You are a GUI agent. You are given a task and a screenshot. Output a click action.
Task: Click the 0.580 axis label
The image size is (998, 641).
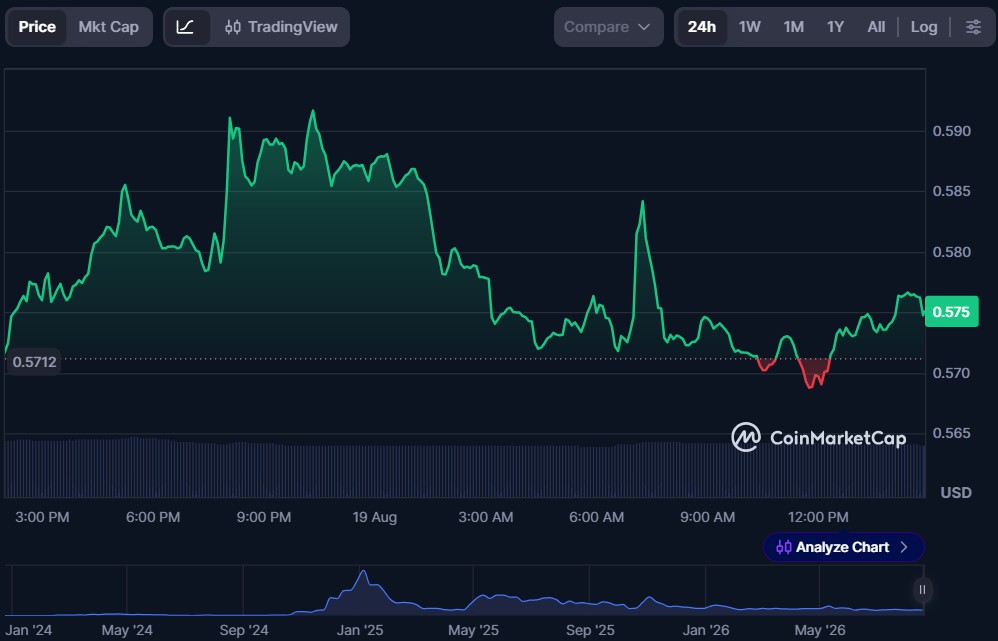click(952, 252)
